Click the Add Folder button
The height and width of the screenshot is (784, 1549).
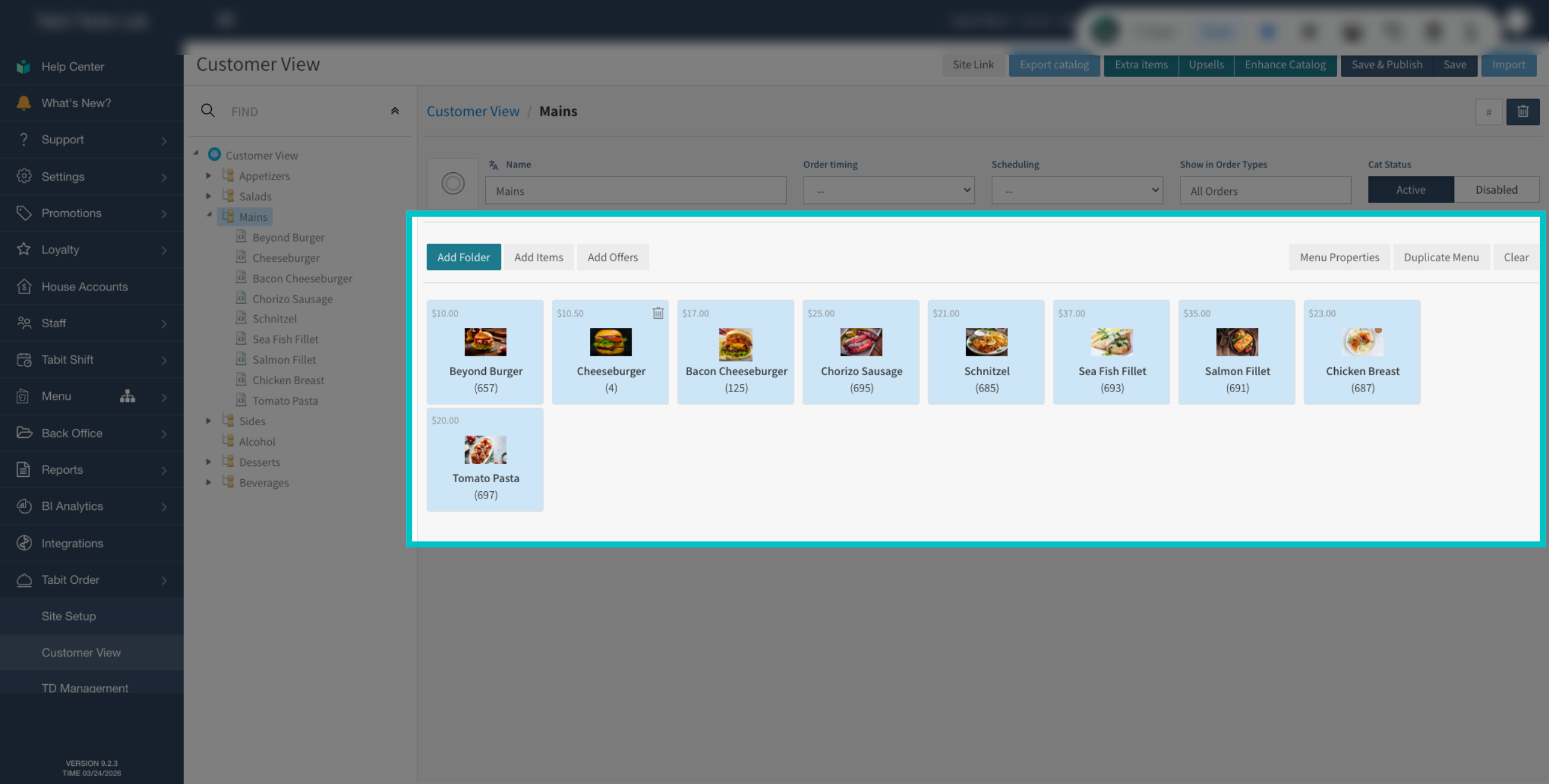point(463,257)
